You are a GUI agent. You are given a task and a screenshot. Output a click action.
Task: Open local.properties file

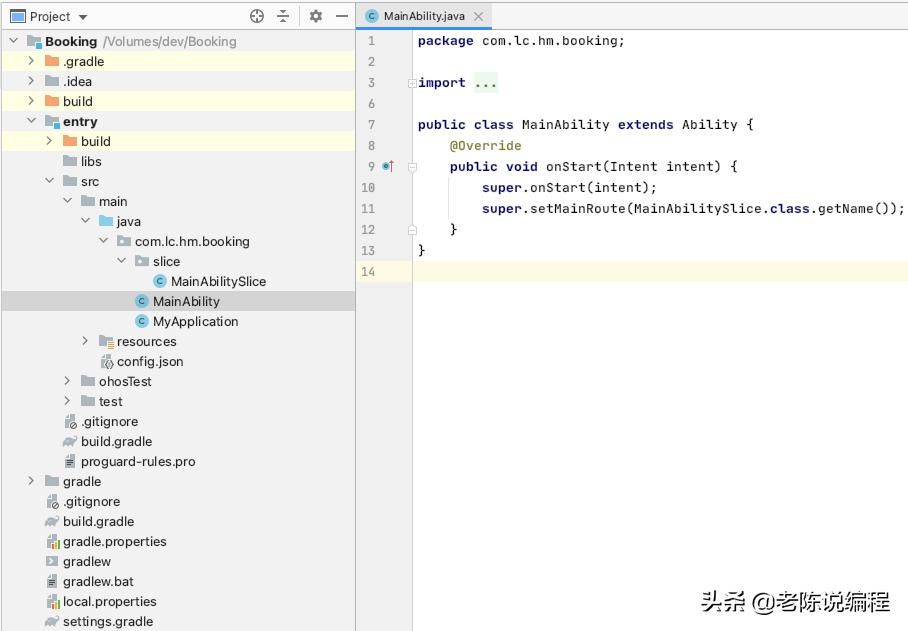[x=109, y=601]
